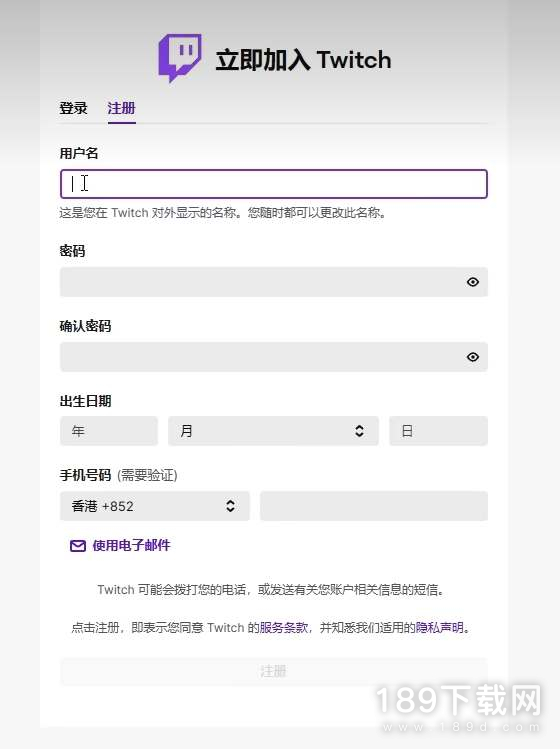
Task: Focus the 用户名 input field
Action: (x=274, y=184)
